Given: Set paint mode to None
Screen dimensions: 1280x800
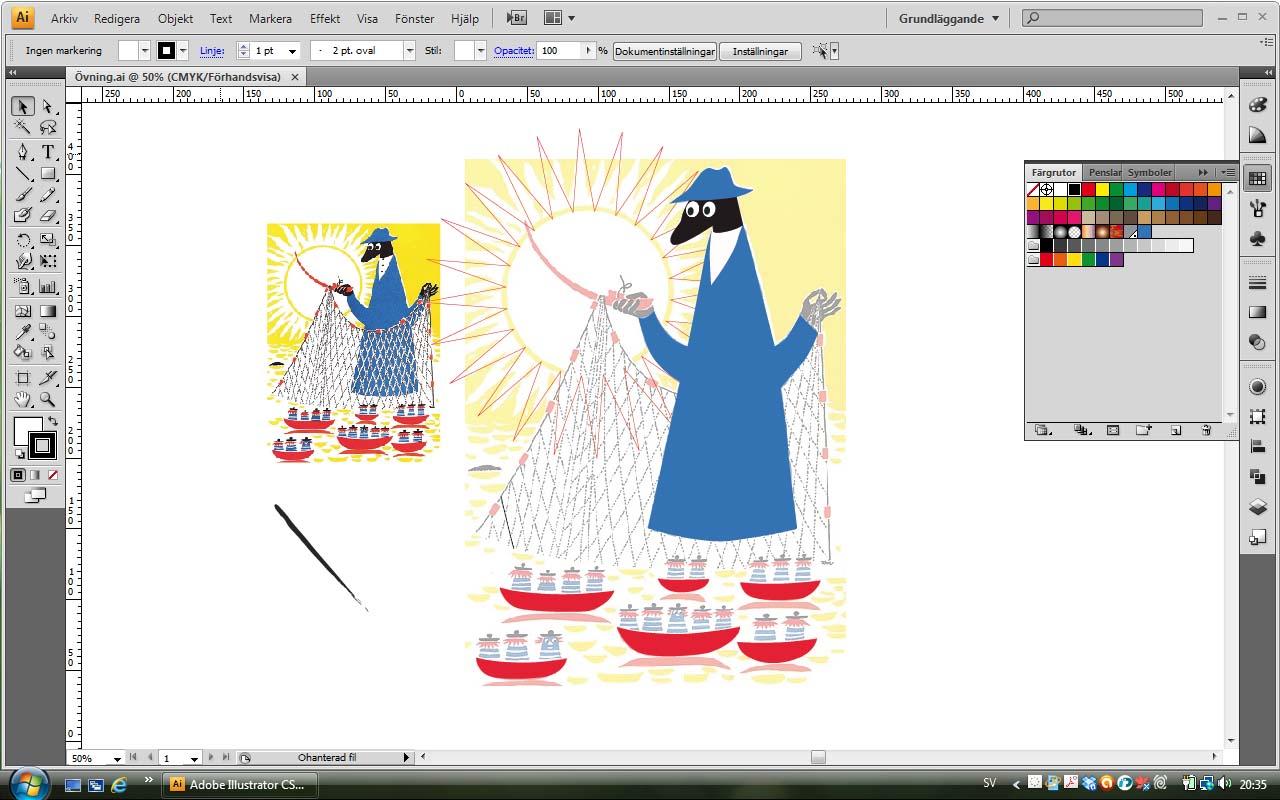Looking at the screenshot, I should (53, 475).
